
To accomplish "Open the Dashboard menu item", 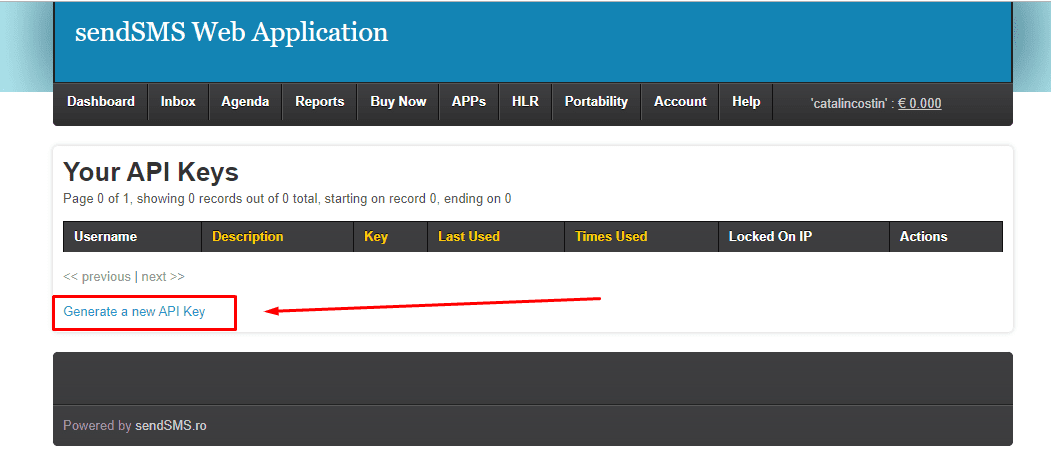I will coord(101,102).
